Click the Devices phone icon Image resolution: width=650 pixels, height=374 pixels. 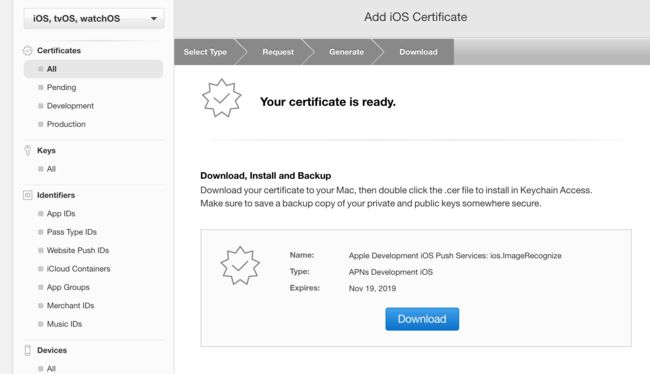click(x=27, y=350)
